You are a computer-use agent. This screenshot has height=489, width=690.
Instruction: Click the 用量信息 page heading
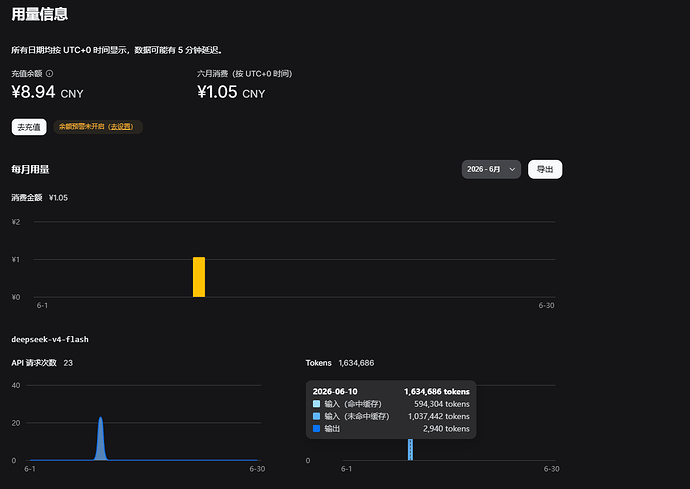point(40,14)
